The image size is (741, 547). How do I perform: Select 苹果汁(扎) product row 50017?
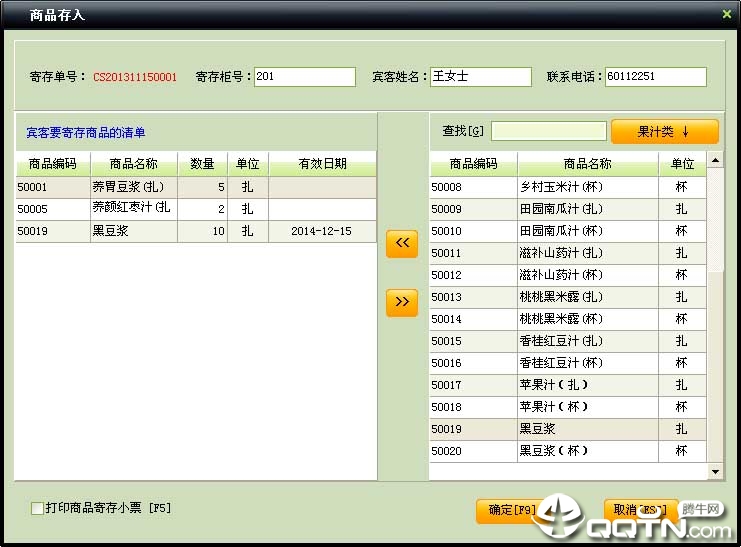pos(586,385)
